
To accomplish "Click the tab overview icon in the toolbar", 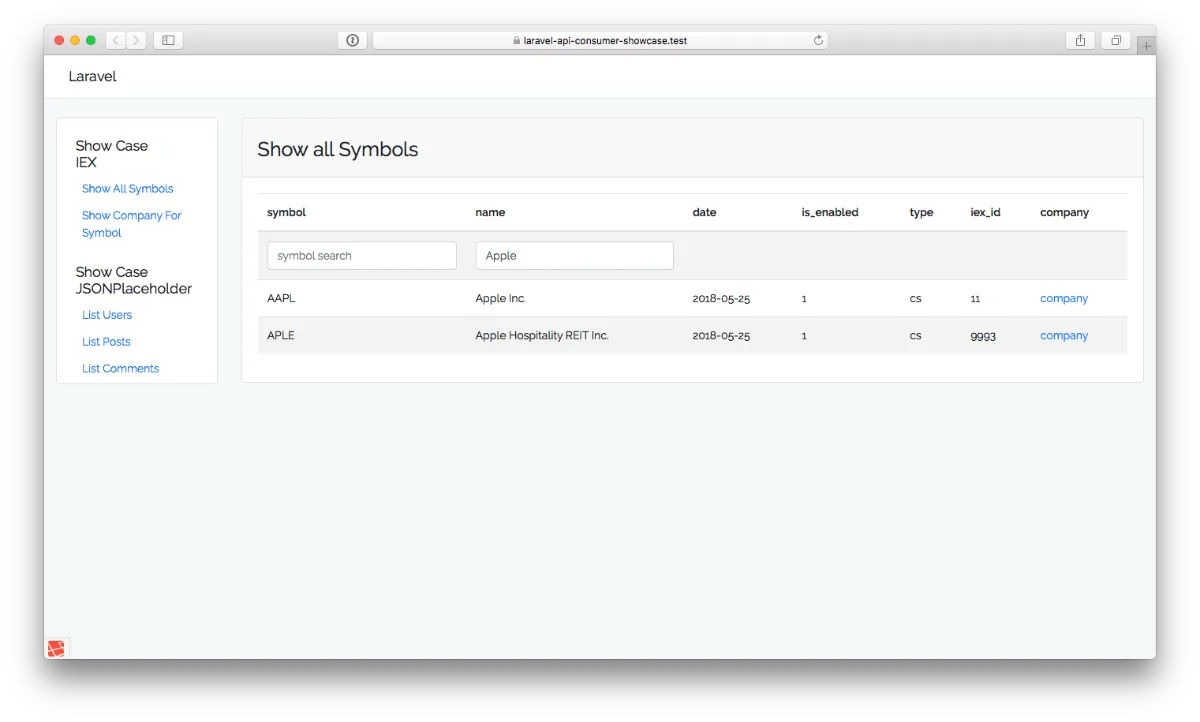I will point(1115,40).
